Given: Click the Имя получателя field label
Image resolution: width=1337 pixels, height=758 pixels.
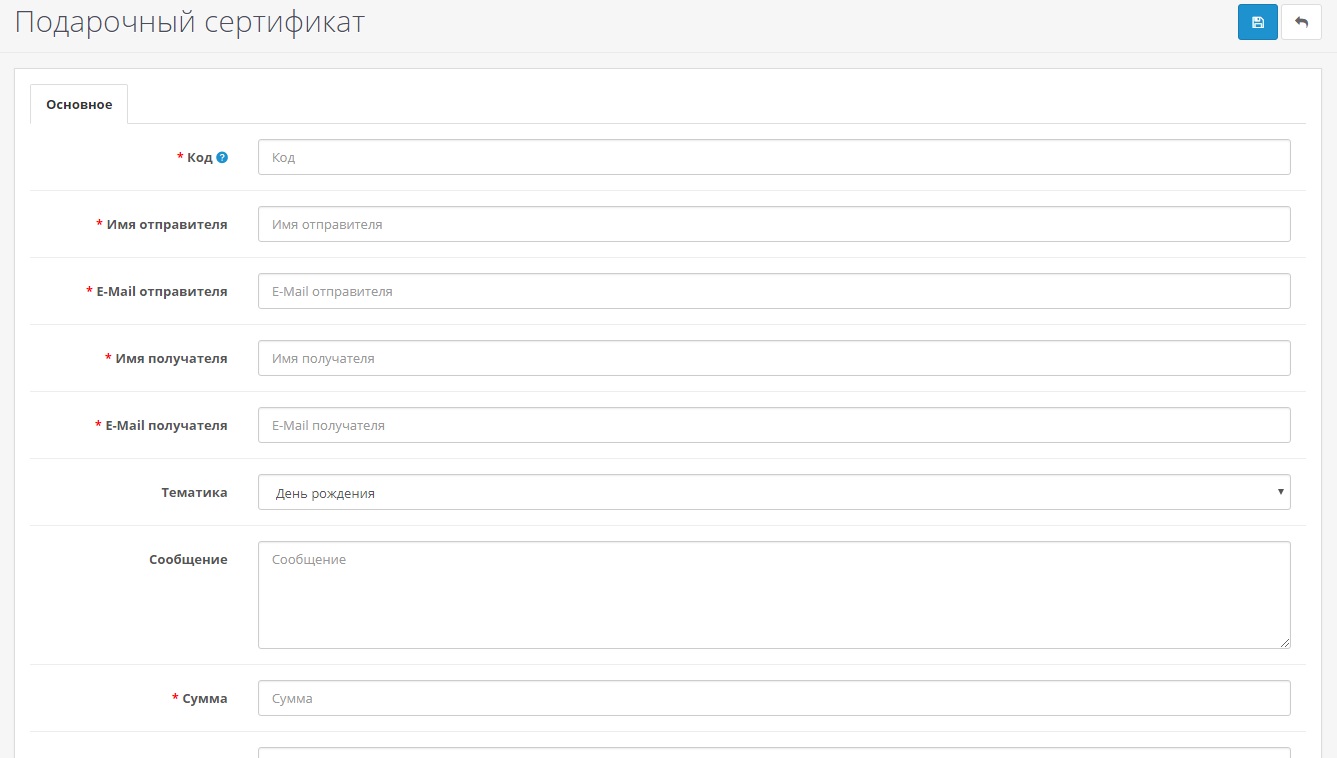Looking at the screenshot, I should (x=171, y=358).
